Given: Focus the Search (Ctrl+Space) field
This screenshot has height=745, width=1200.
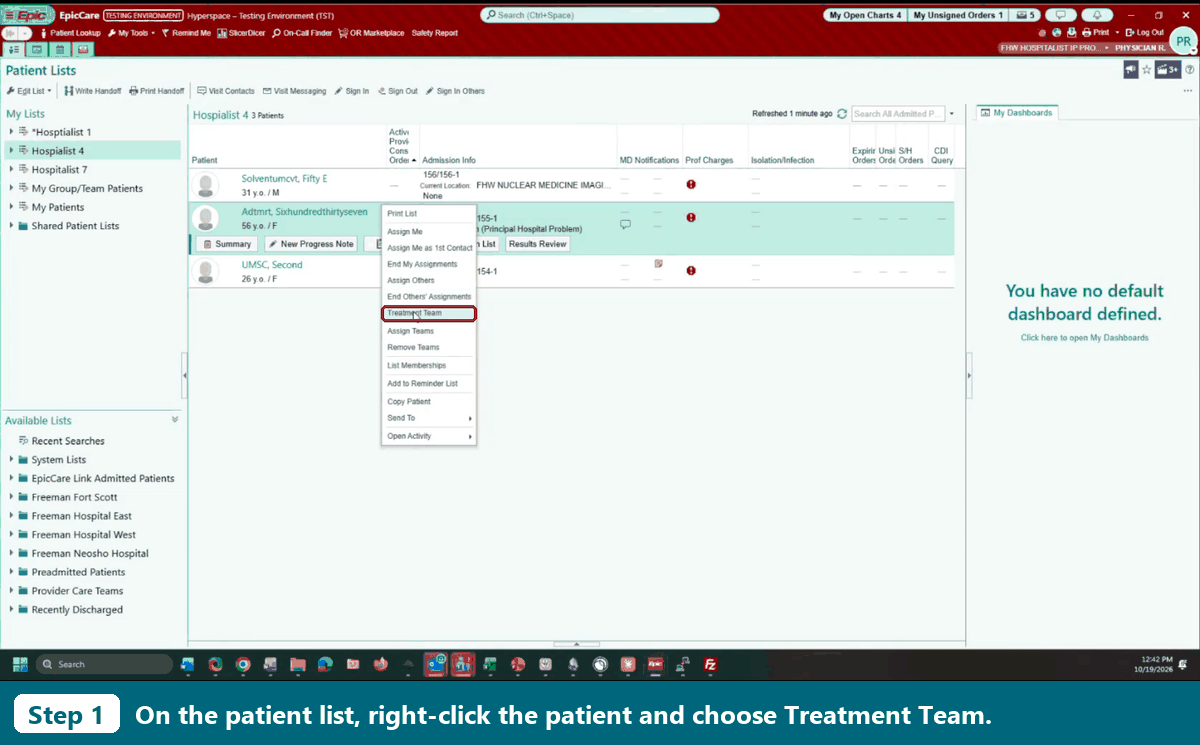Looking at the screenshot, I should click(600, 15).
